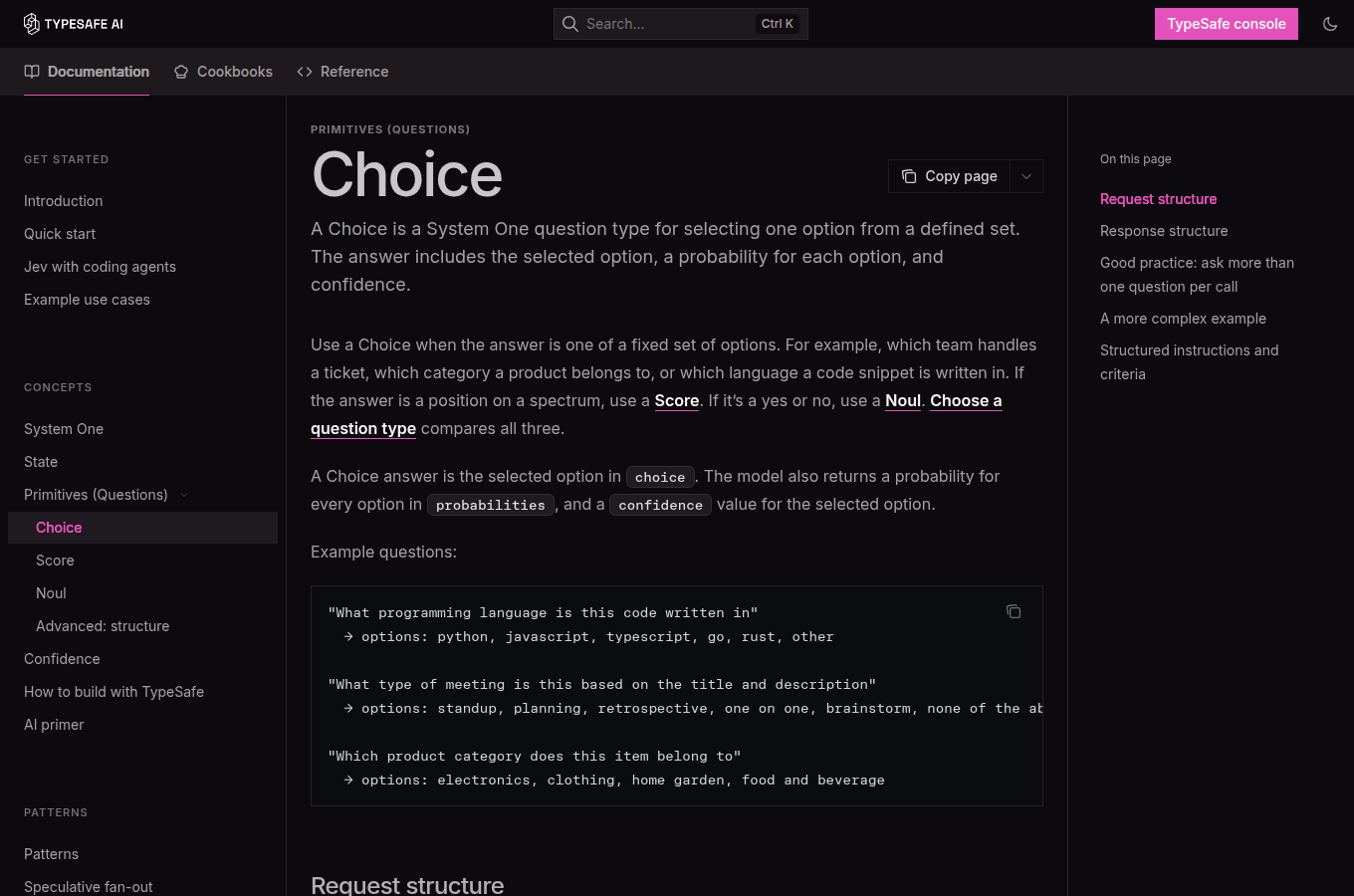This screenshot has height=896, width=1354.
Task: Open Advanced: structure sidebar item
Action: (103, 626)
